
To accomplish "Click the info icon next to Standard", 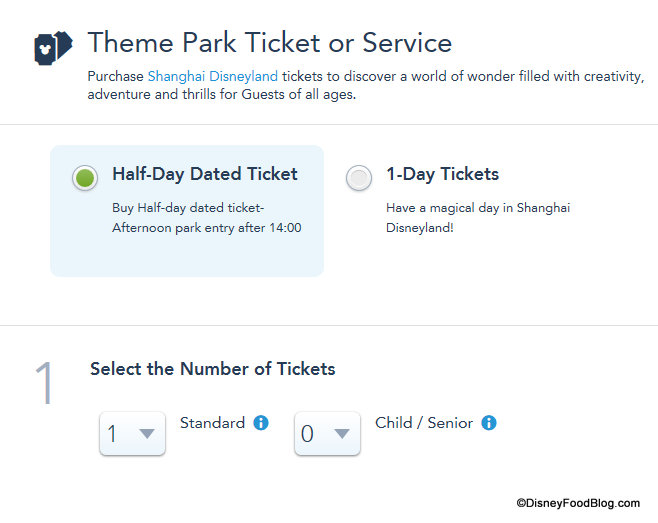I will [x=261, y=423].
